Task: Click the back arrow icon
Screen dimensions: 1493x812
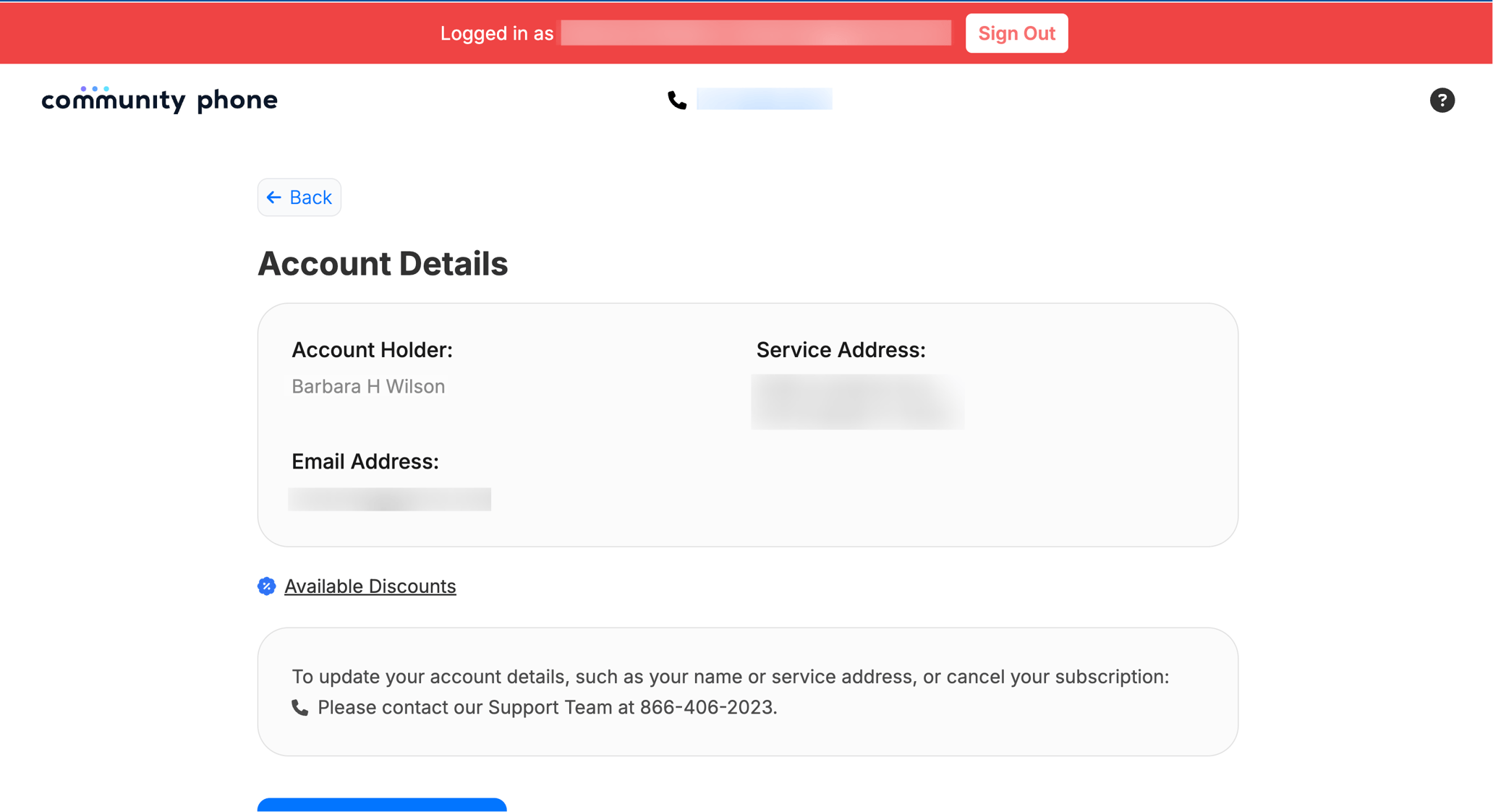Action: 273,197
